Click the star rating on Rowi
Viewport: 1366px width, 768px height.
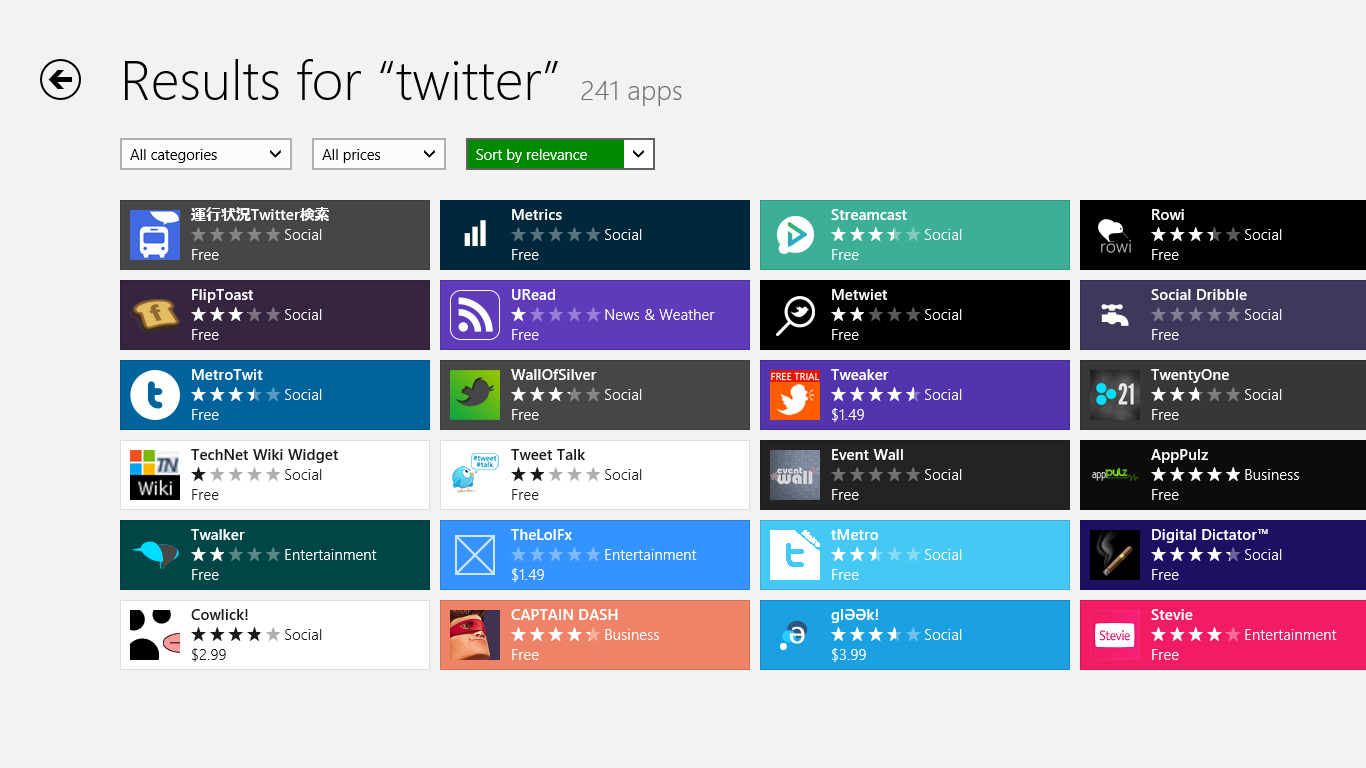tap(1195, 235)
